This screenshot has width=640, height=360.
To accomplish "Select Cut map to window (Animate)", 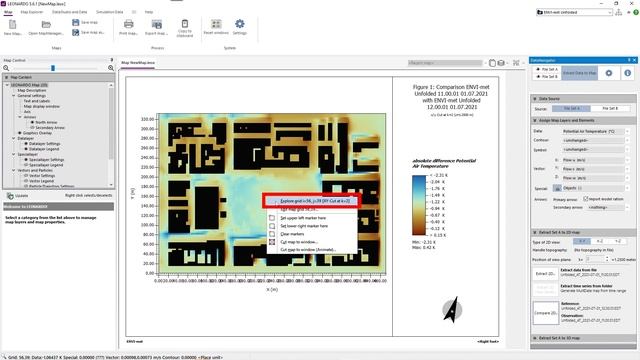I will (308, 250).
